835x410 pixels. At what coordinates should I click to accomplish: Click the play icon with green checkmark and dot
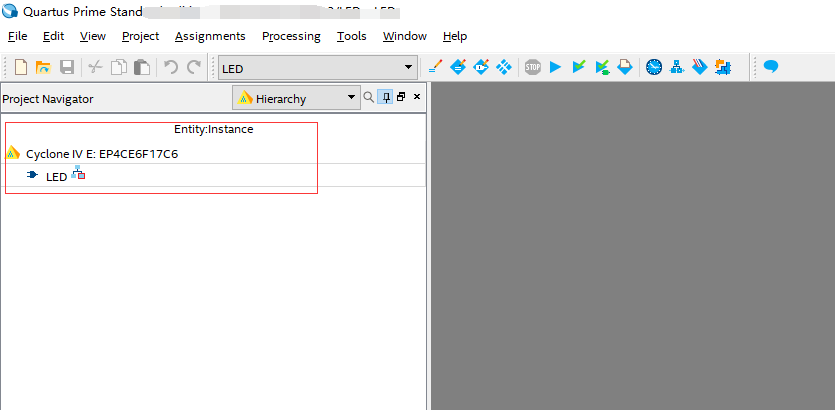click(x=602, y=68)
